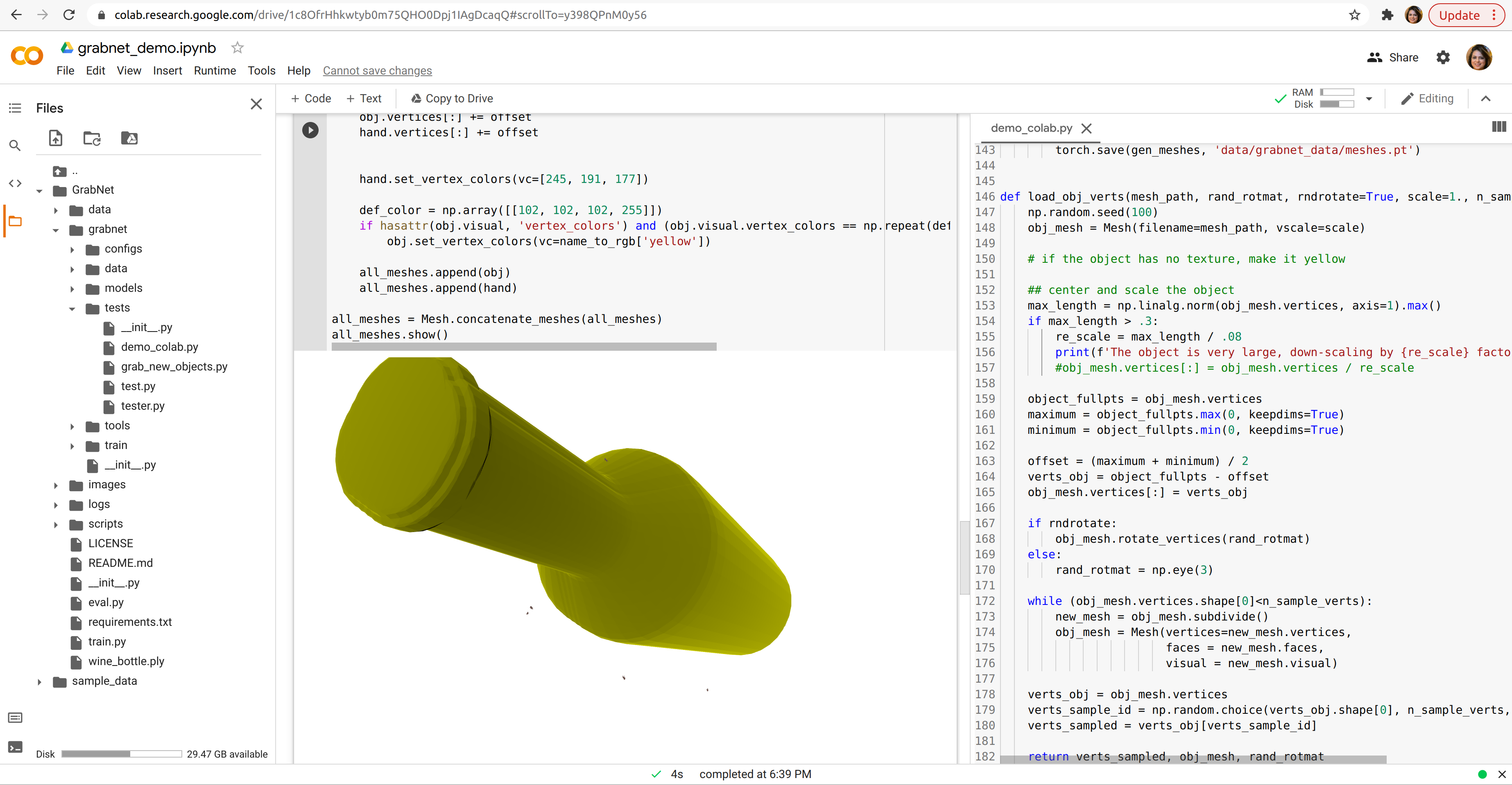Open a terminal from the sidebar
The width and height of the screenshot is (1512, 785).
tap(15, 747)
